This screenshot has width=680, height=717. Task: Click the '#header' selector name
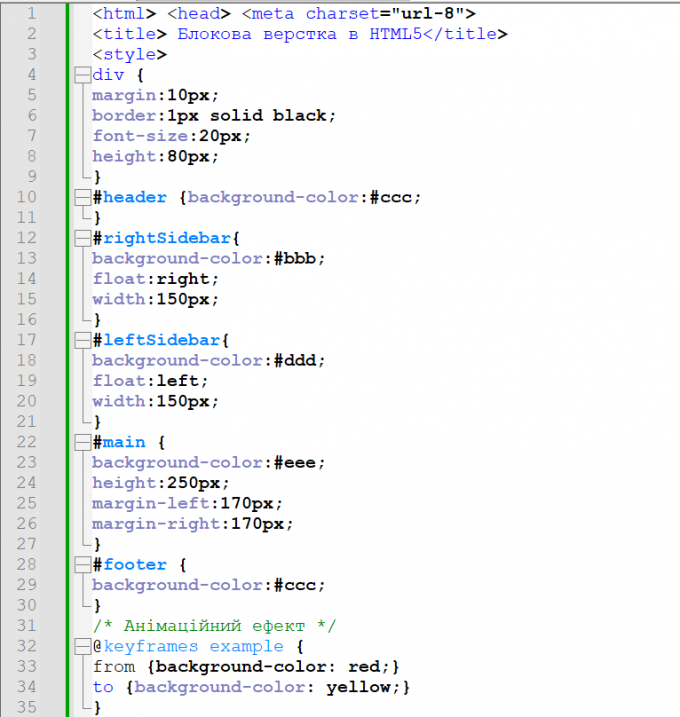coord(130,198)
